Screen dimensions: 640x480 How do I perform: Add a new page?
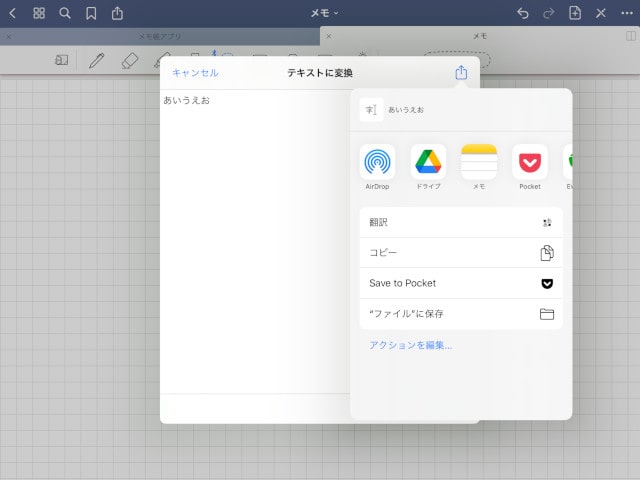coord(575,13)
